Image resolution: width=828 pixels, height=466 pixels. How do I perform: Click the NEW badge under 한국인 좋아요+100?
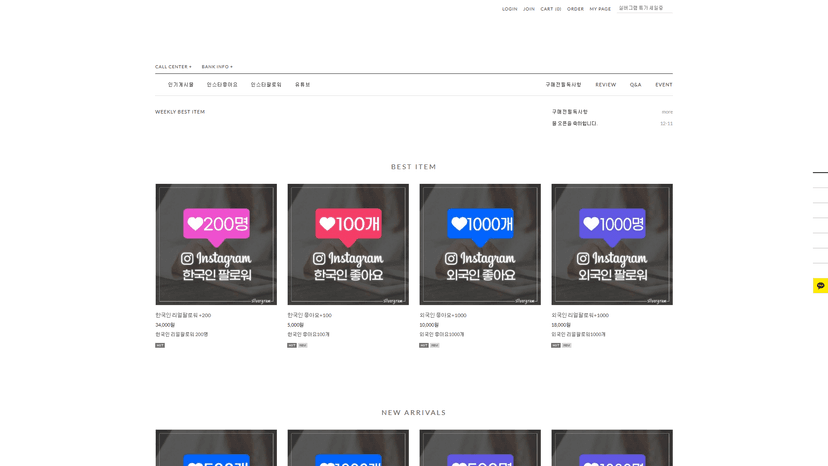[x=303, y=345]
